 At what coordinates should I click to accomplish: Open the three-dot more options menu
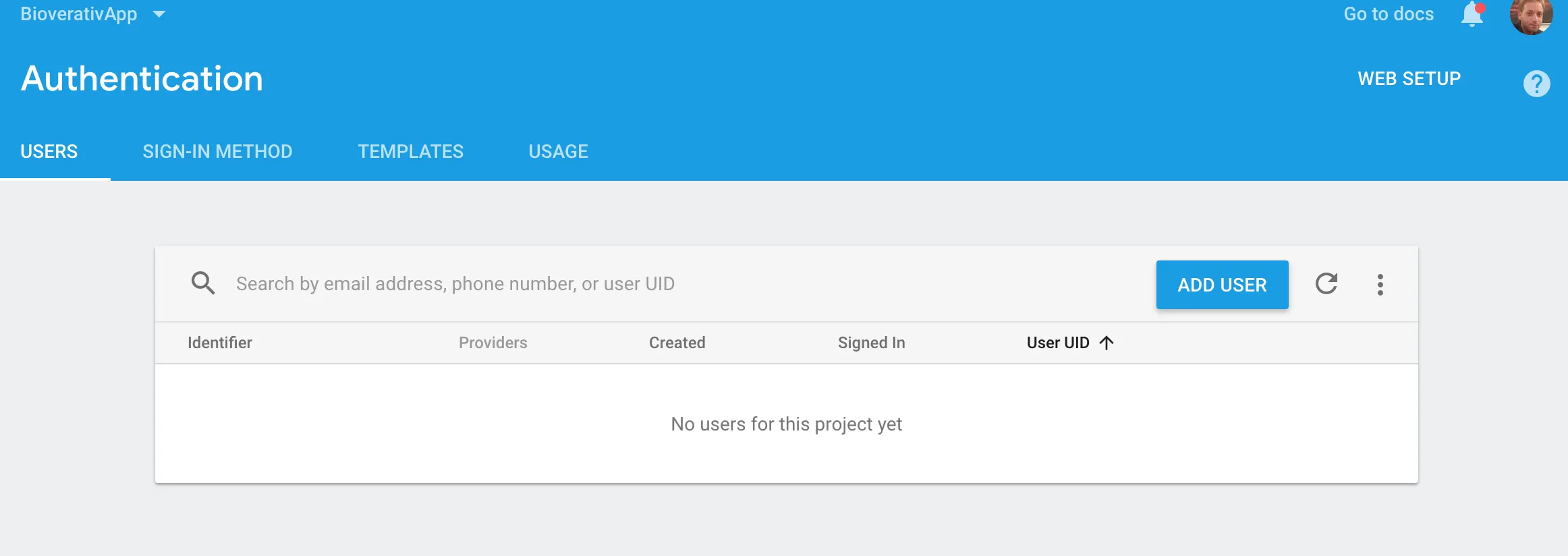[1380, 285]
